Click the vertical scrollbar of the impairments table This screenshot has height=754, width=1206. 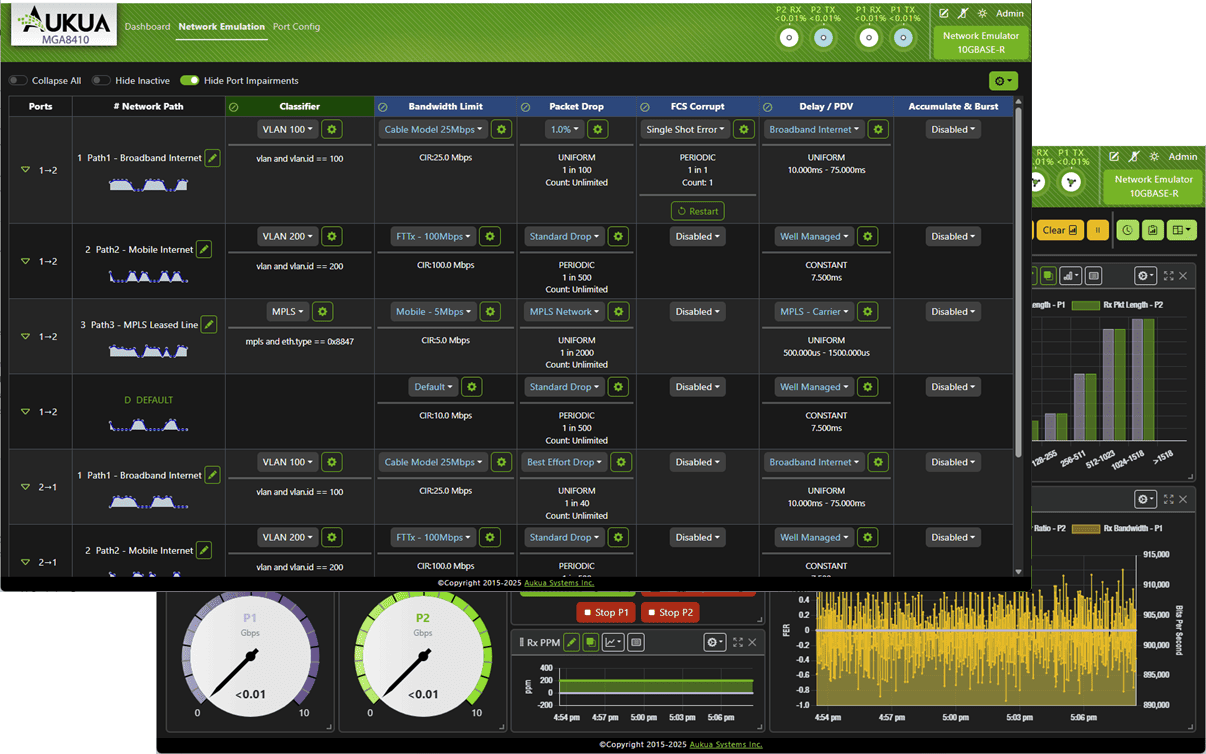click(x=1019, y=280)
